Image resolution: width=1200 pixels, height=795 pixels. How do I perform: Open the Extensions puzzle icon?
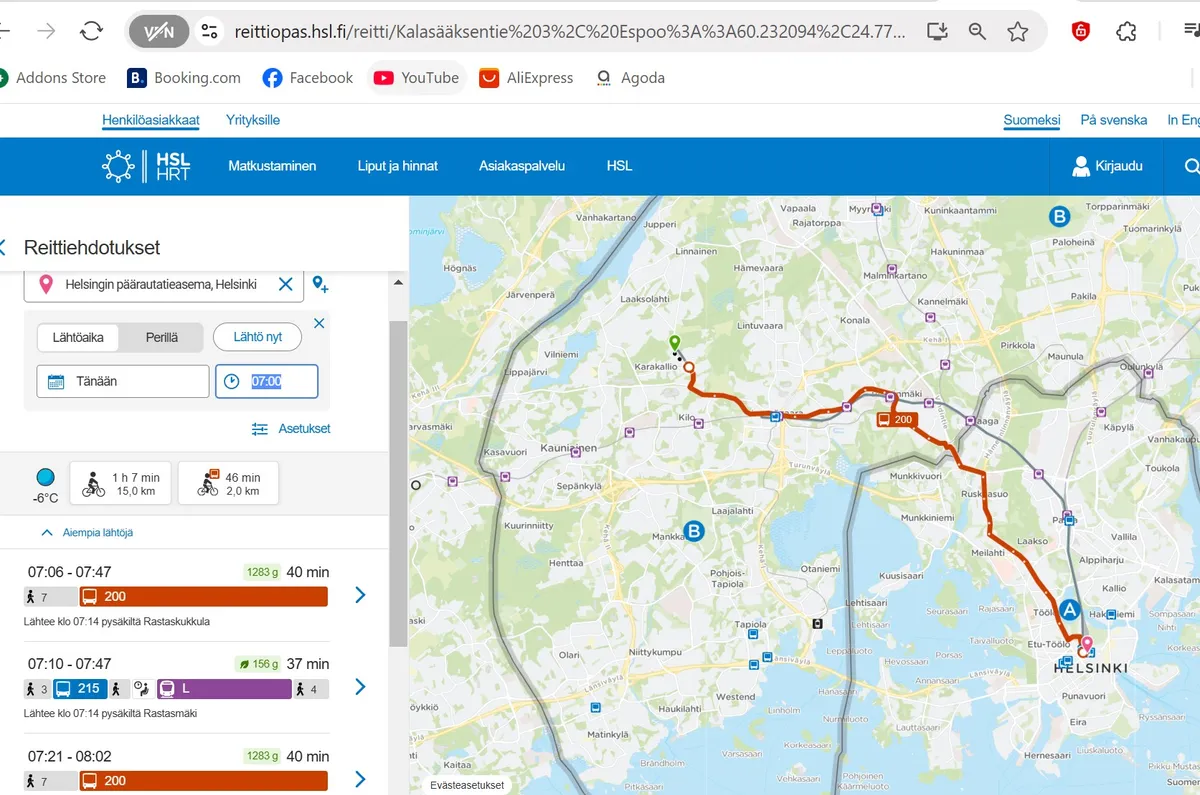click(1127, 32)
